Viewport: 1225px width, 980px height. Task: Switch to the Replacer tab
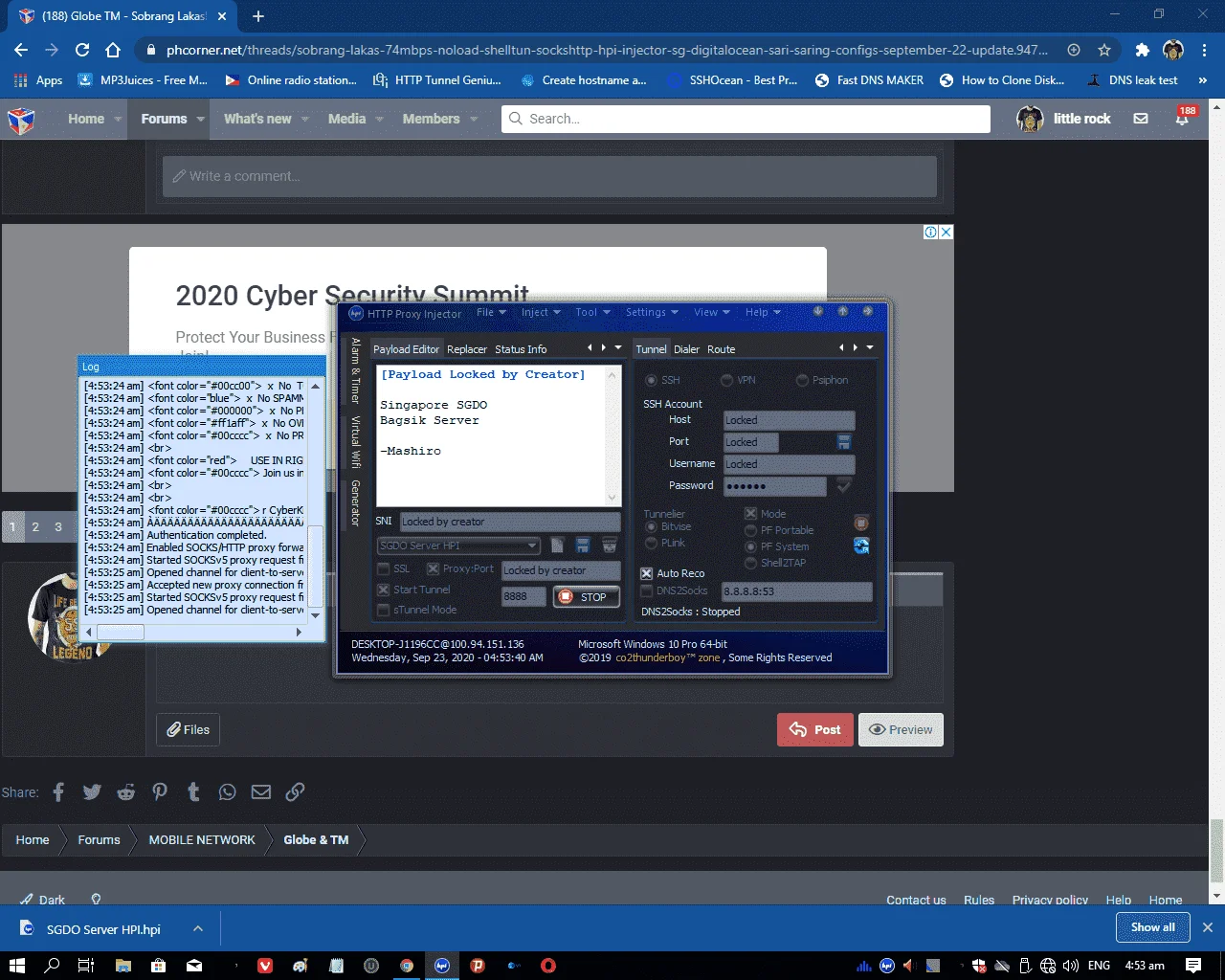pyautogui.click(x=467, y=349)
